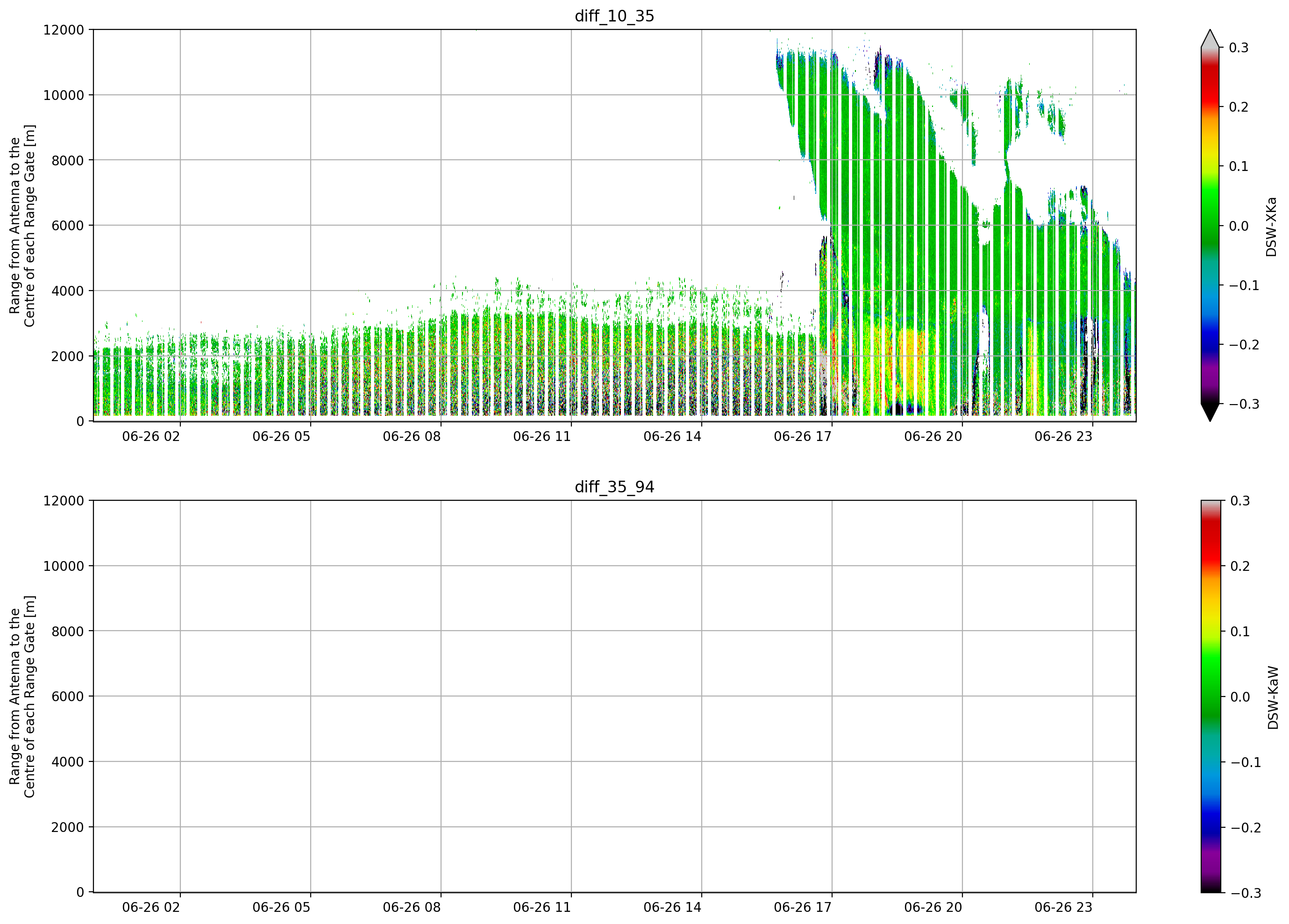This screenshot has height=924, width=1289.
Task: Click the diff_10_35 plot title
Action: point(614,16)
